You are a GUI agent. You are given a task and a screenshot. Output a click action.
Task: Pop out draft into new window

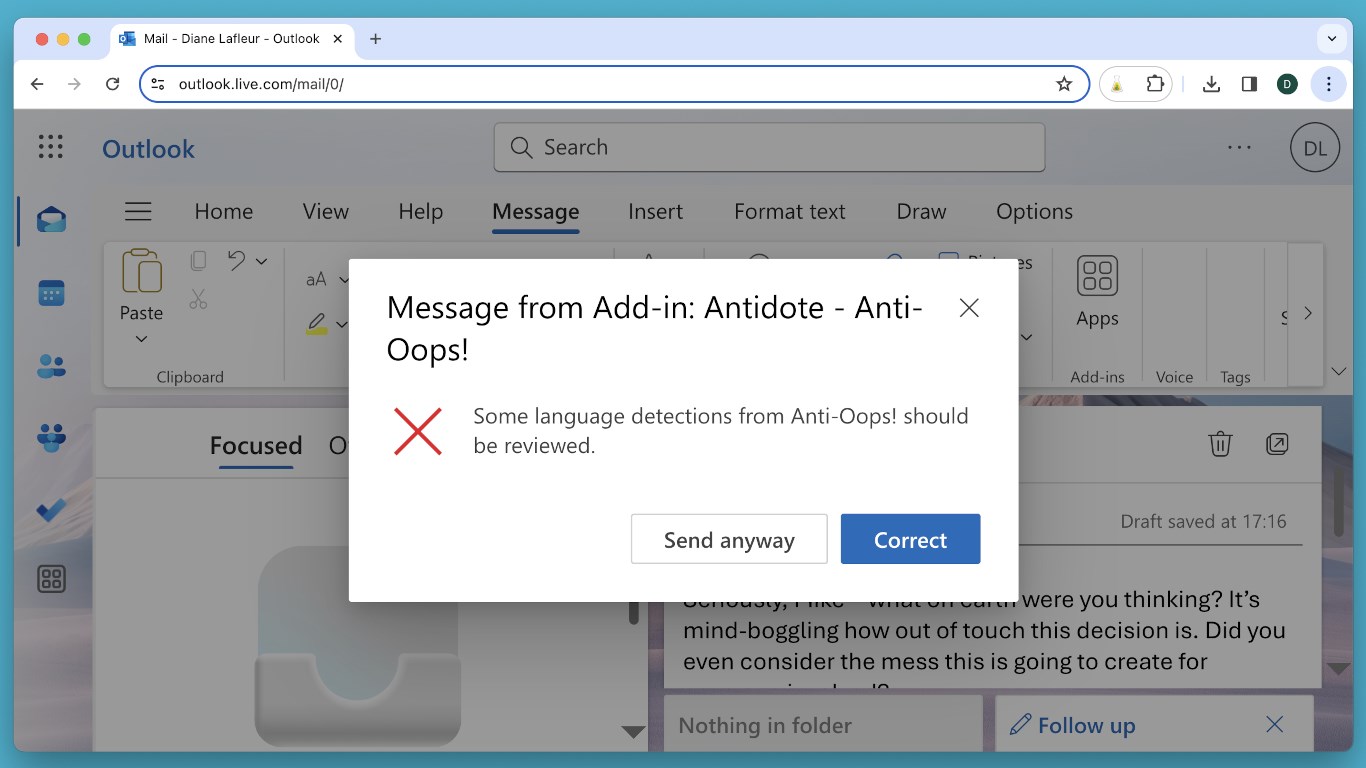(1277, 444)
